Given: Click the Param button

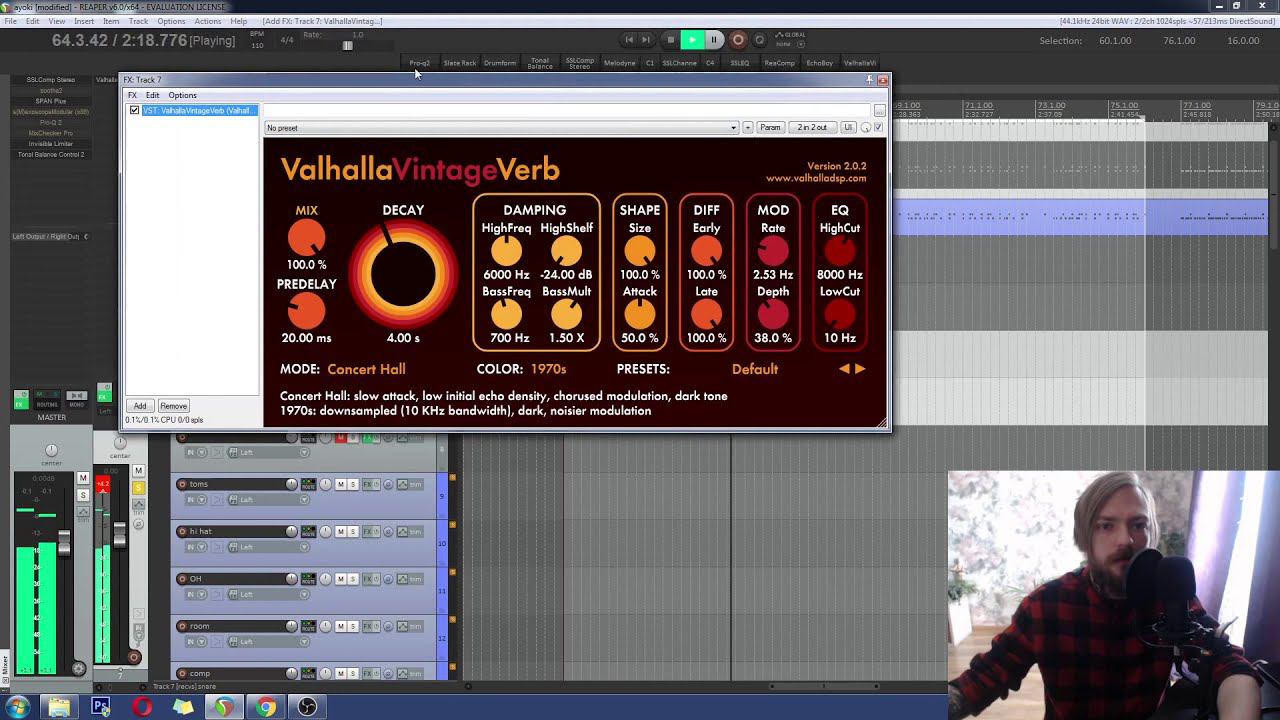Looking at the screenshot, I should (770, 128).
